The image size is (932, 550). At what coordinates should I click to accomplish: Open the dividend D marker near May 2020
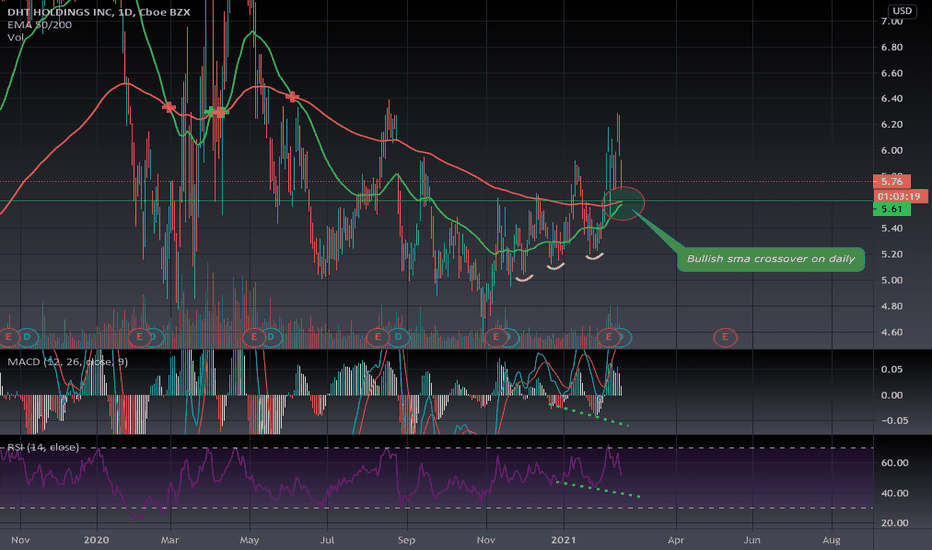point(272,338)
